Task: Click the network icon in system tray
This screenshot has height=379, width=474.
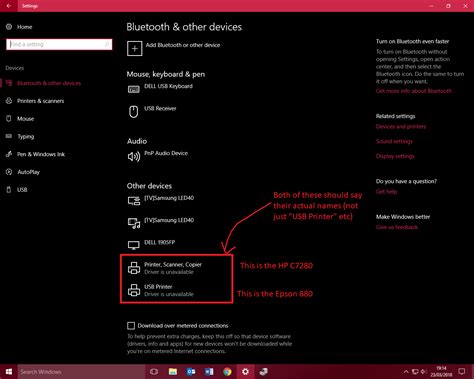Action: coord(415,371)
